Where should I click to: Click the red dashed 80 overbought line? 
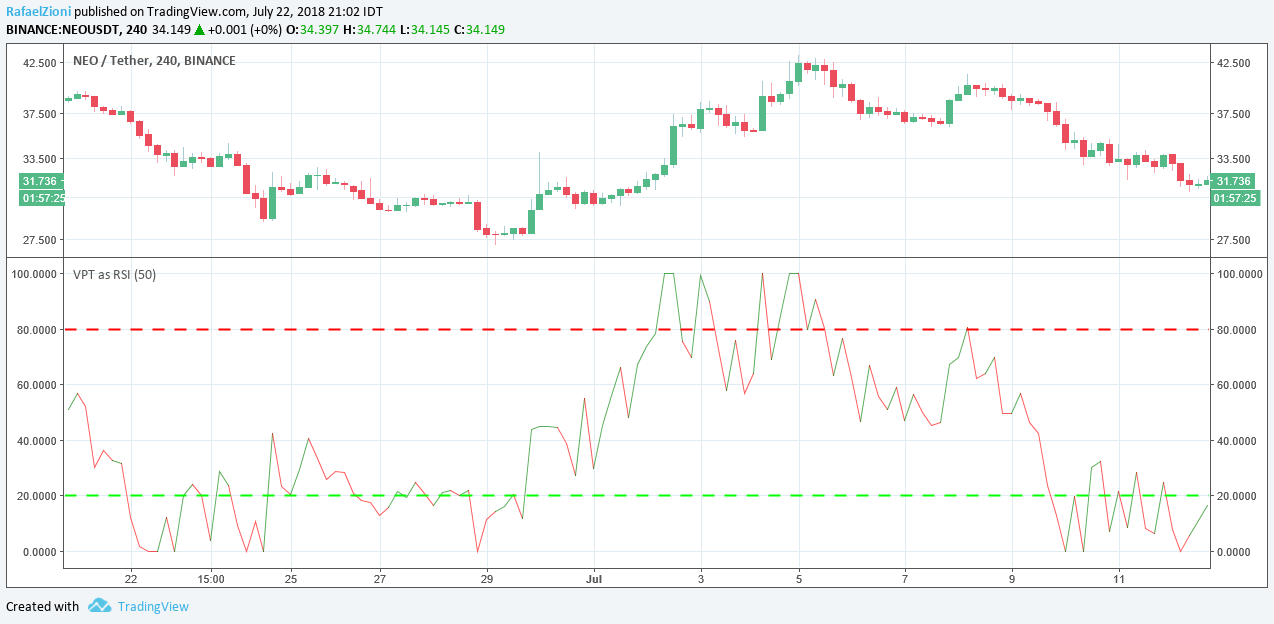(637, 329)
